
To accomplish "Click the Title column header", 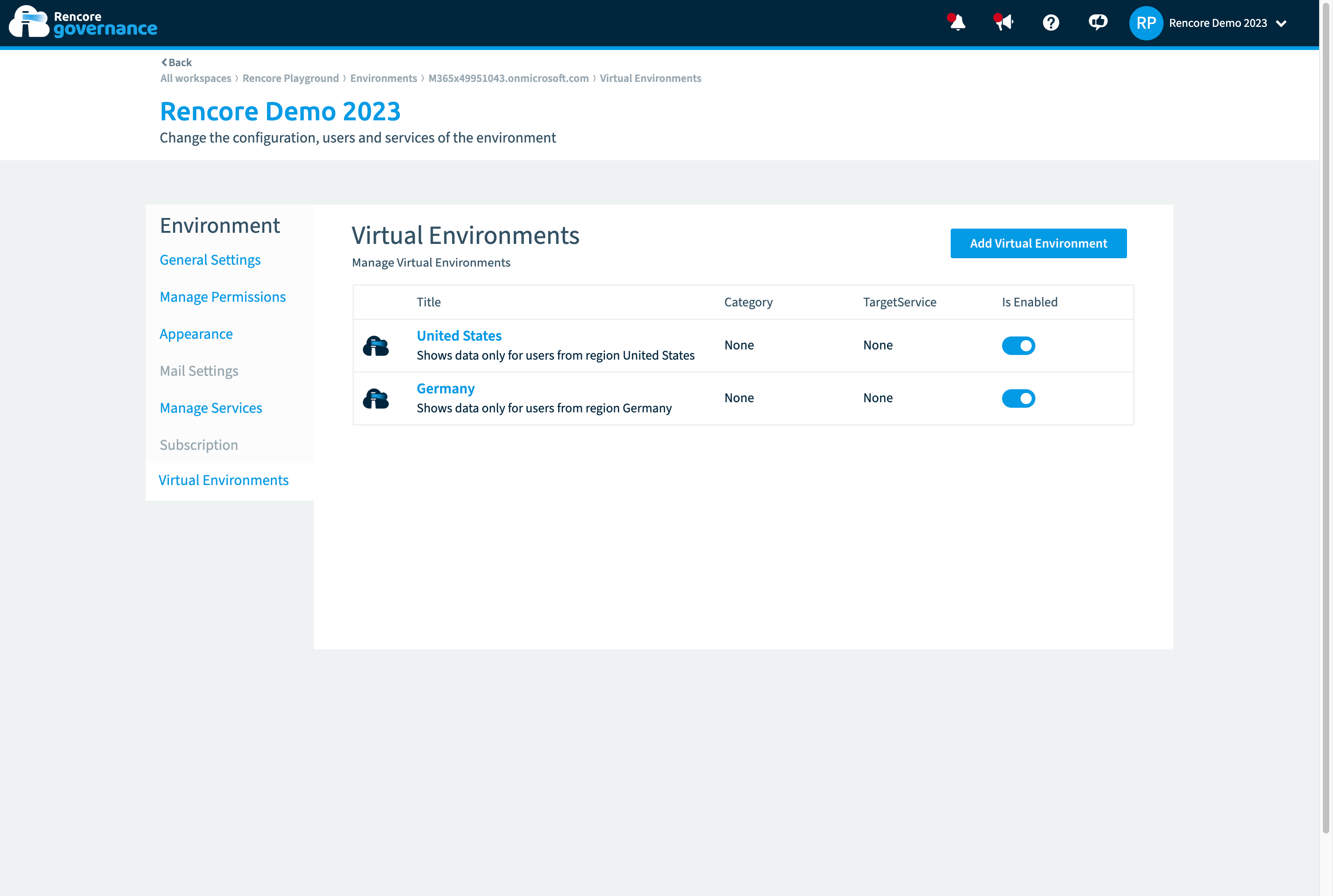I will [x=429, y=302].
